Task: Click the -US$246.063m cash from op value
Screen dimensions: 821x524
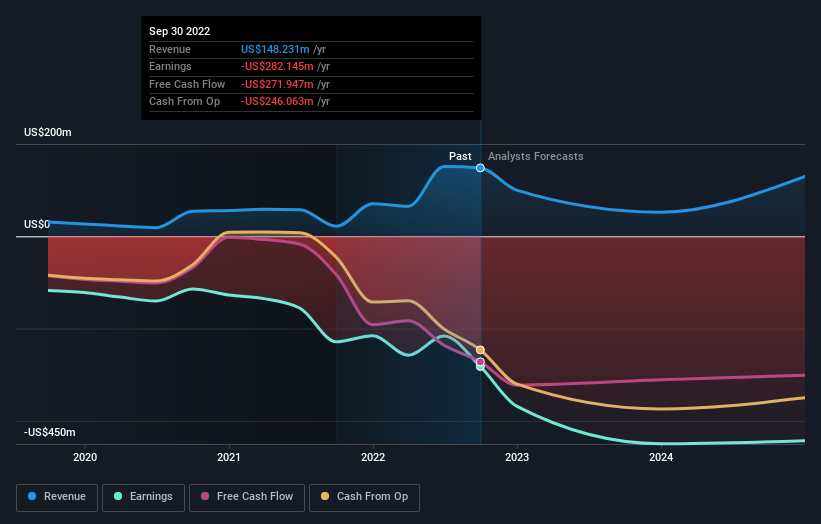Action: point(277,102)
